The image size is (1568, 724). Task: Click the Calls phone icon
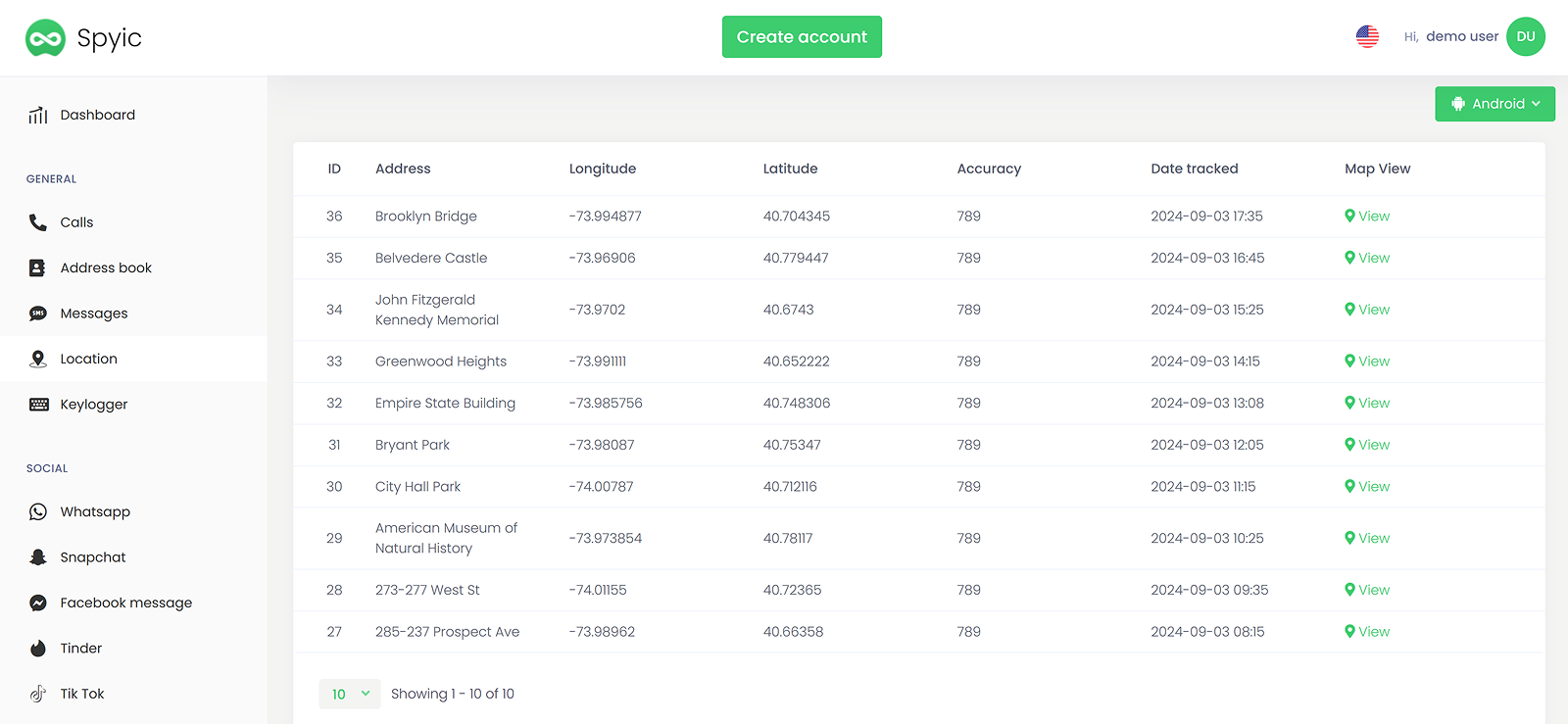pos(38,222)
